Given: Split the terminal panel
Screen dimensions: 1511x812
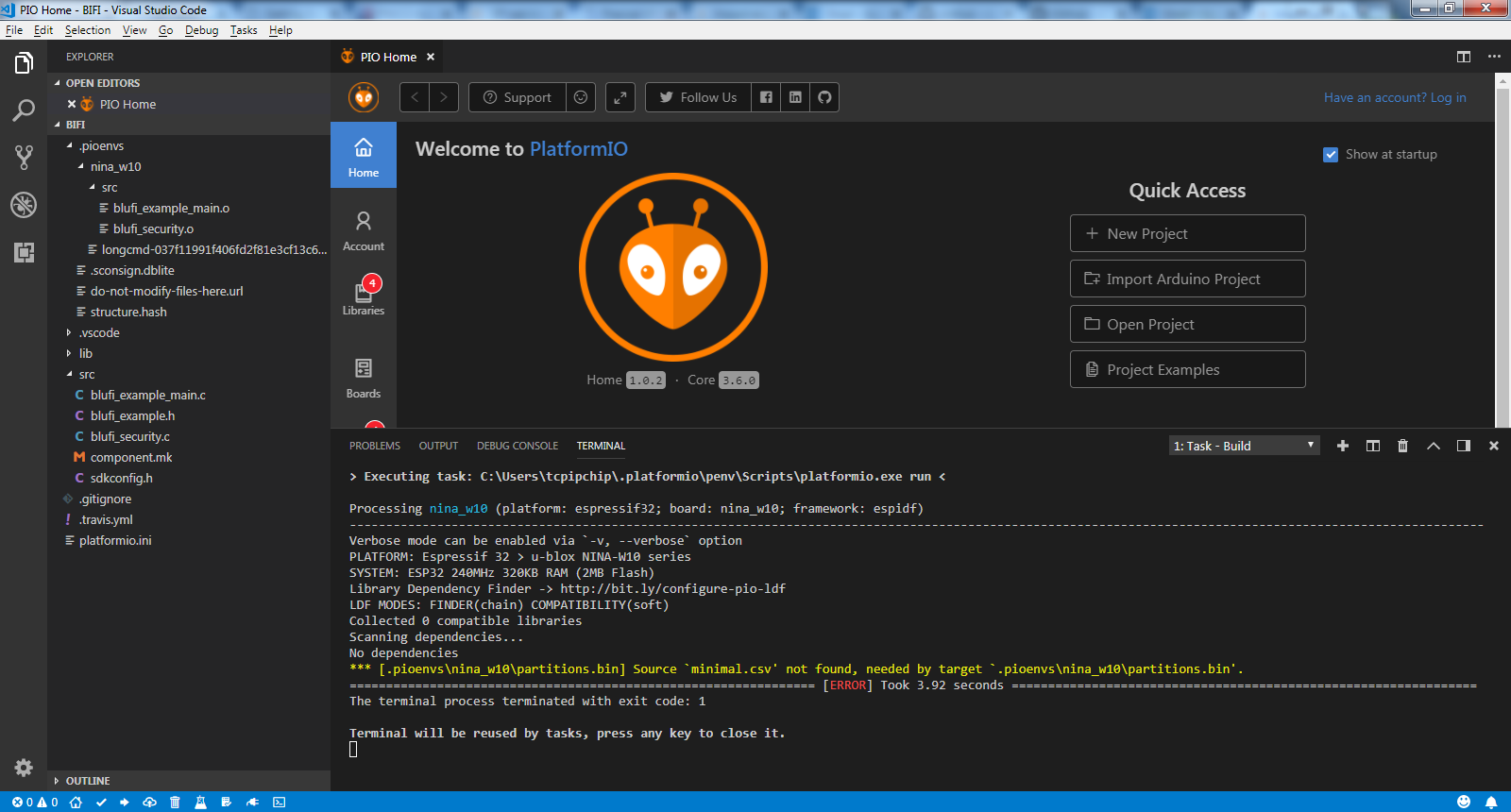Looking at the screenshot, I should tap(1373, 446).
